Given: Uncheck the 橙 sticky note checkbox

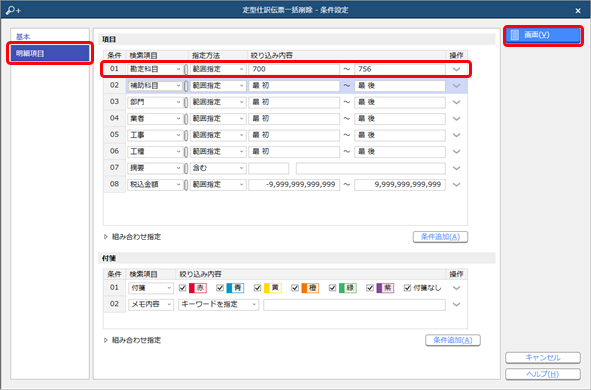Looking at the screenshot, I should point(295,288).
